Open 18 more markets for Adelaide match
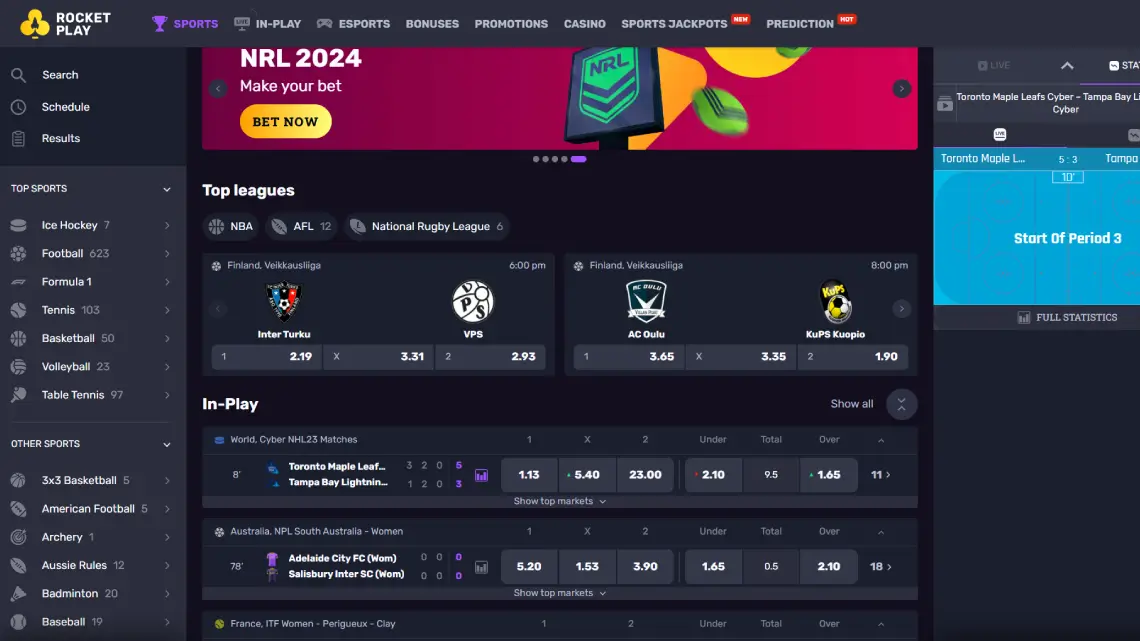The image size is (1140, 641). [x=880, y=567]
